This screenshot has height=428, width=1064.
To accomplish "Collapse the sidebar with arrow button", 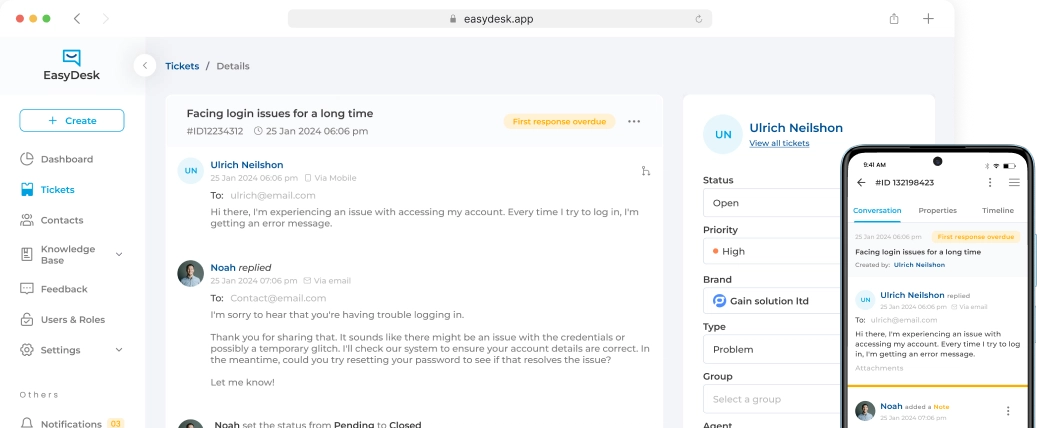I will tap(145, 66).
